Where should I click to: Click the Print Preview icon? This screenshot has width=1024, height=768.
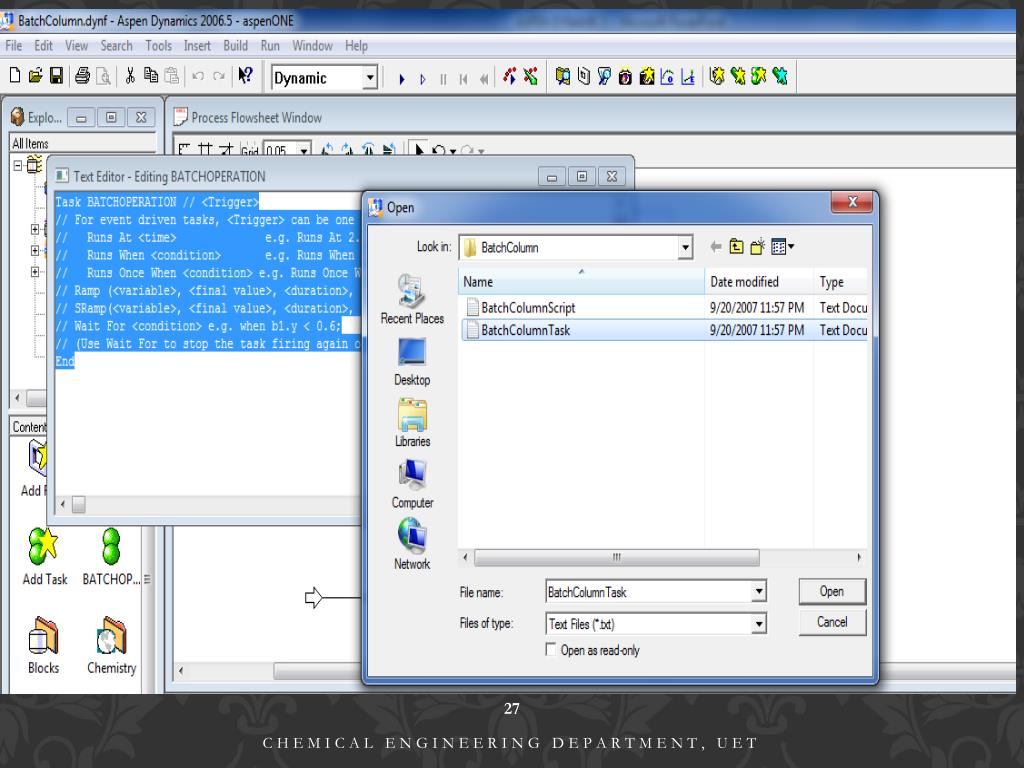pyautogui.click(x=103, y=76)
